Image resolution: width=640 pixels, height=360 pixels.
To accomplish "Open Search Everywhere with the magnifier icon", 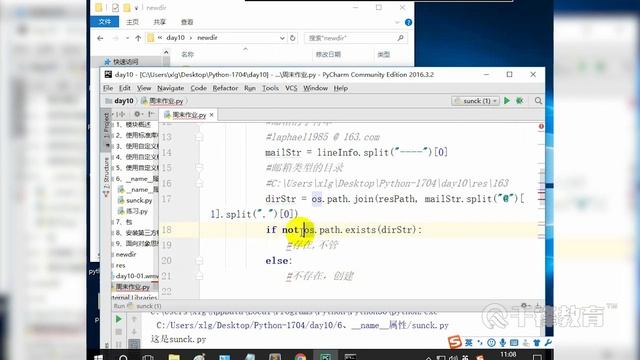I will tap(538, 100).
